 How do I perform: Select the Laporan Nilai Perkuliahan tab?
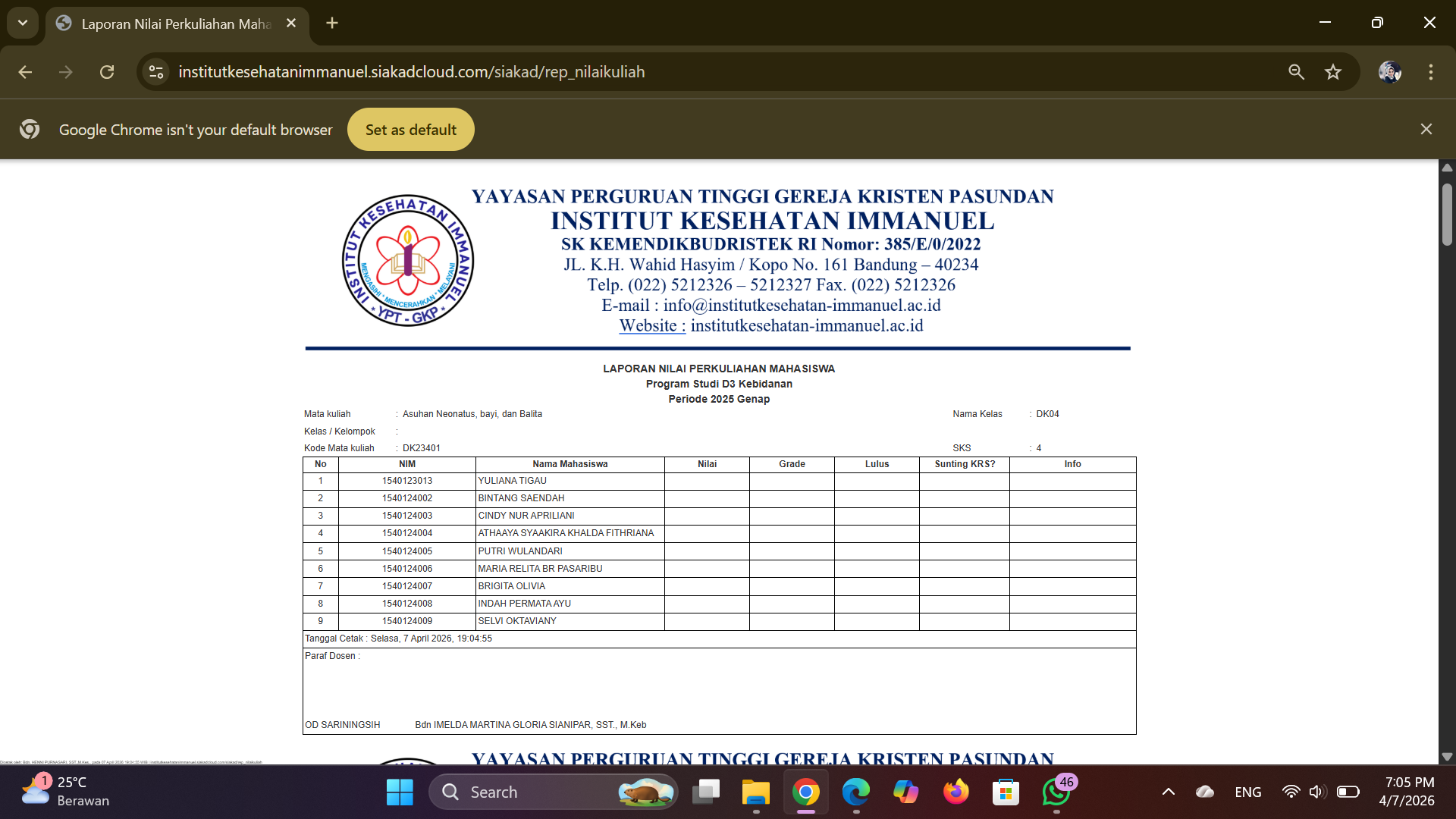point(177,24)
